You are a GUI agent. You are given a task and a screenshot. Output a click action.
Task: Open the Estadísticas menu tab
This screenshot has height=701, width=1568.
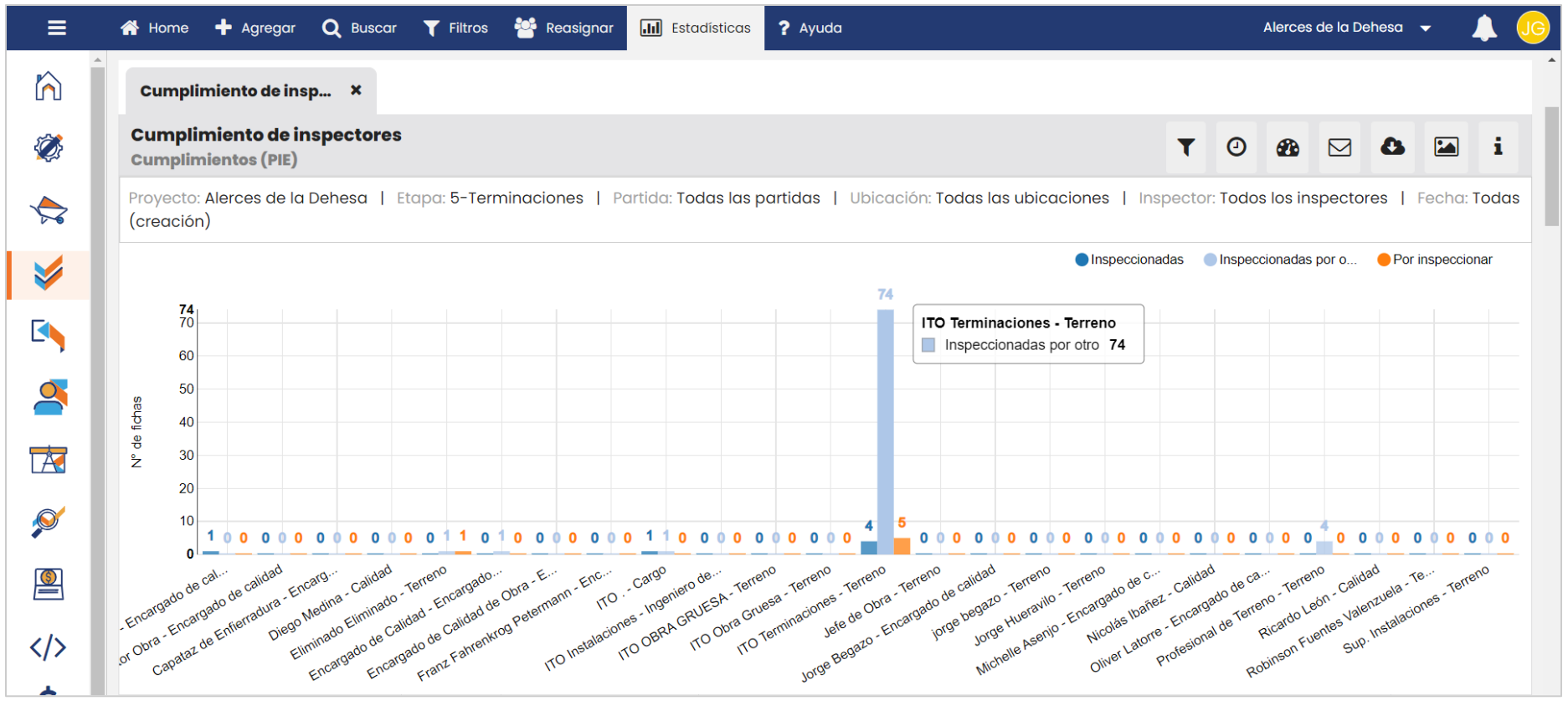[696, 28]
